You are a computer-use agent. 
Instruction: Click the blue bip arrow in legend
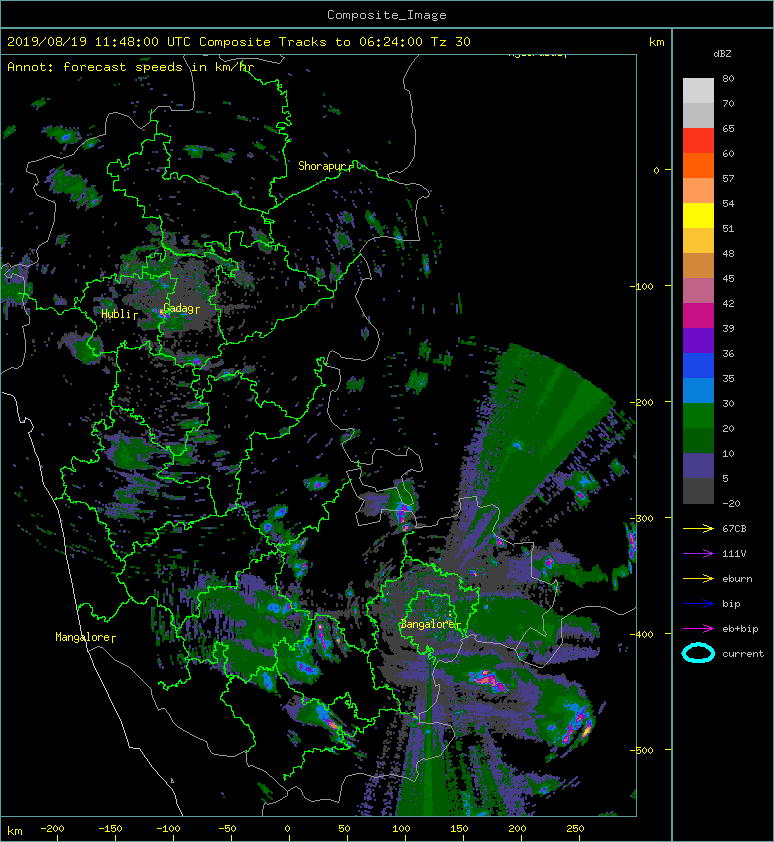click(x=698, y=604)
